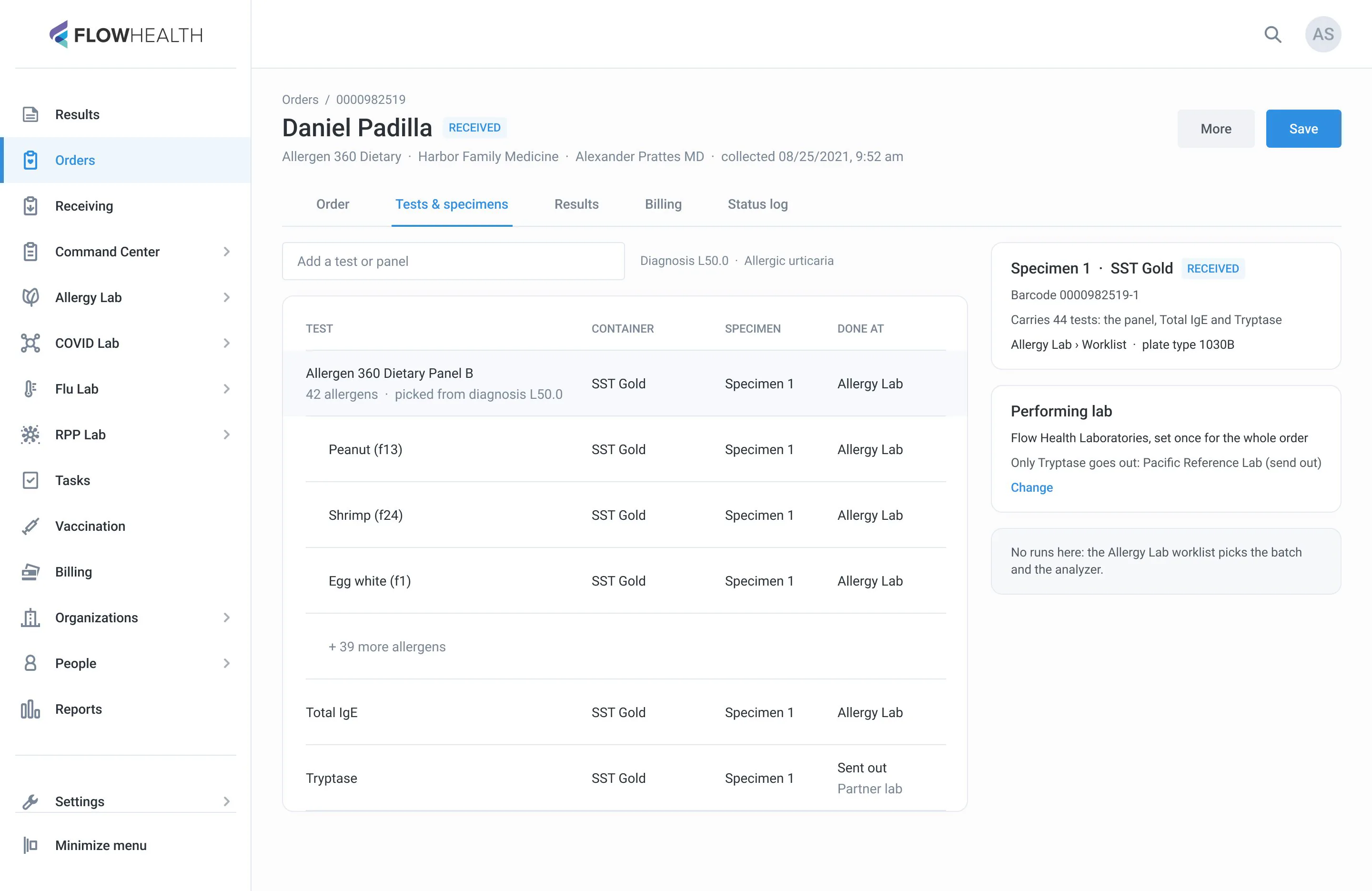Expand the Settings chevron
This screenshot has height=891, width=1372.
coord(227,801)
